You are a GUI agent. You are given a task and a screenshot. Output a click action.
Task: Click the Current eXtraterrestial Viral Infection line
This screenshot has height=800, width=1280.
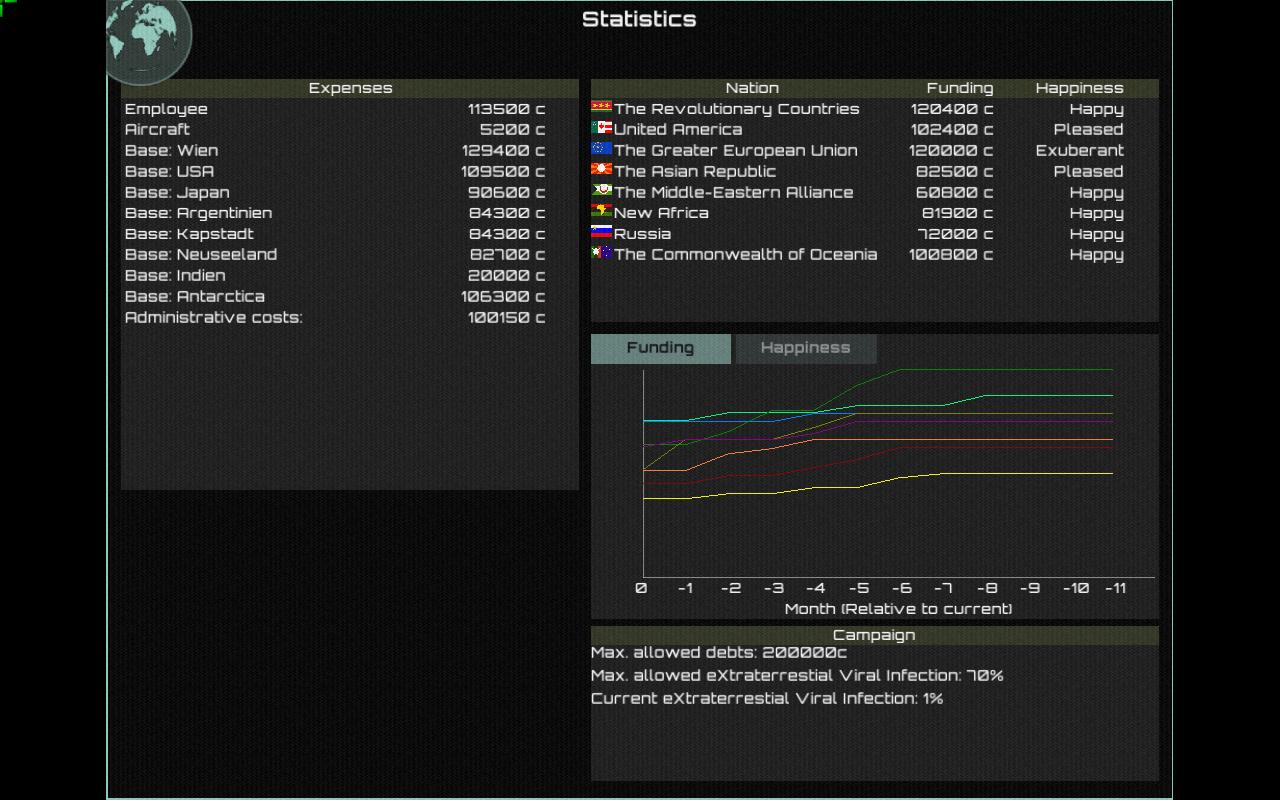pos(767,698)
